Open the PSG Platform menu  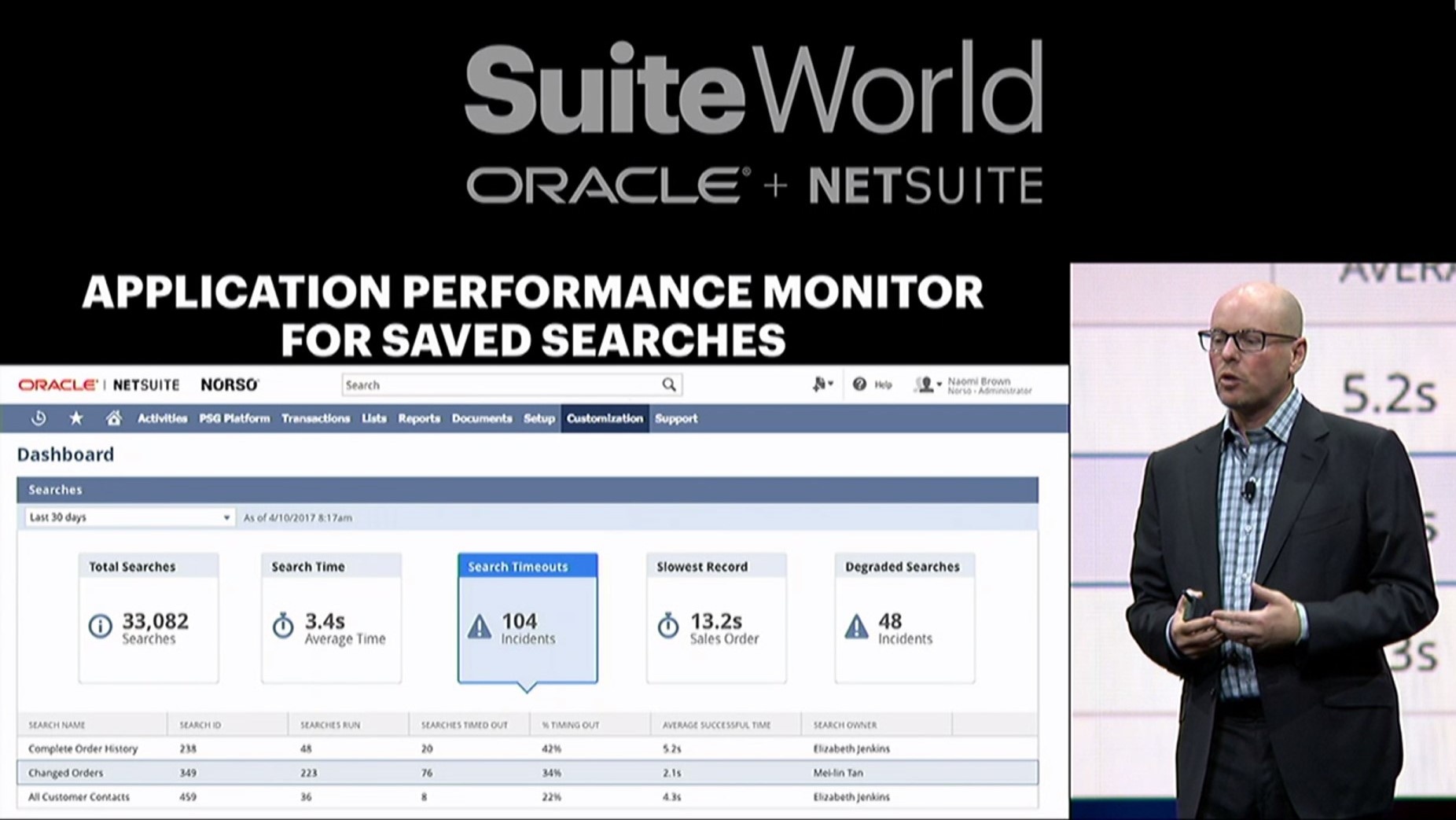click(x=234, y=418)
